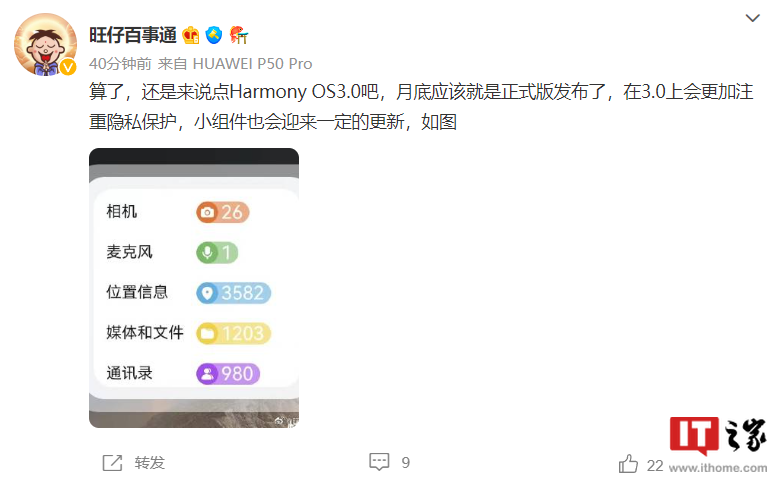
Task: Like the post with thumbs-up icon
Action: (628, 464)
